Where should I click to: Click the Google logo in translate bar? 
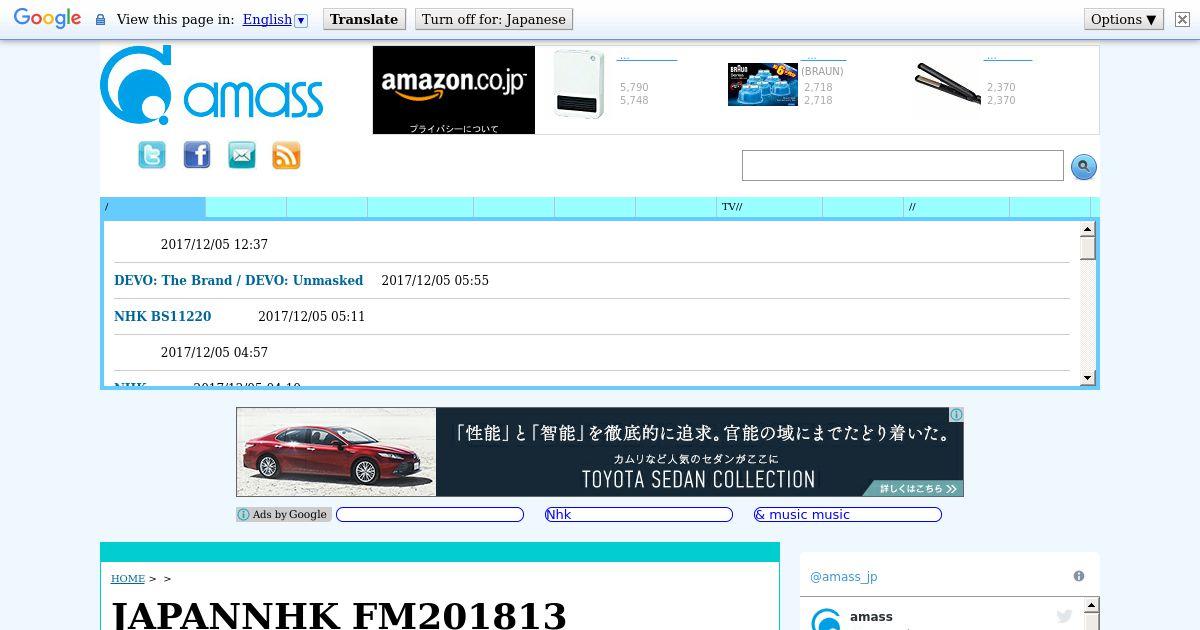tap(47, 19)
